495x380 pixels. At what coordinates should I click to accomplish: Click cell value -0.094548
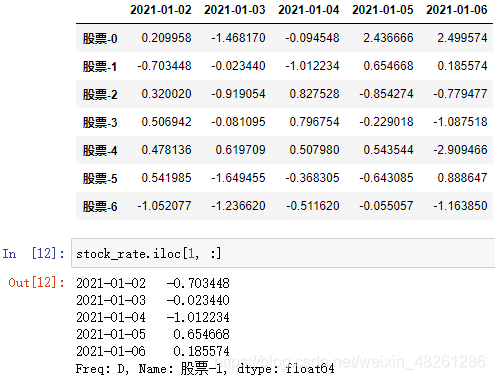(x=312, y=38)
